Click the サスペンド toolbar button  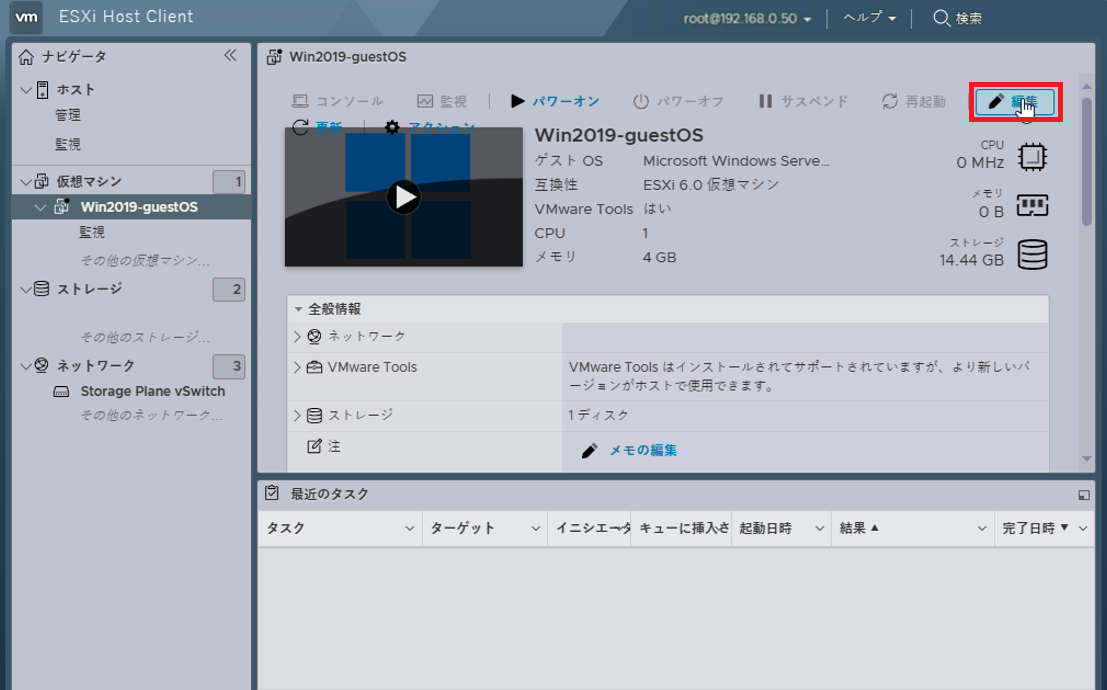click(x=803, y=101)
